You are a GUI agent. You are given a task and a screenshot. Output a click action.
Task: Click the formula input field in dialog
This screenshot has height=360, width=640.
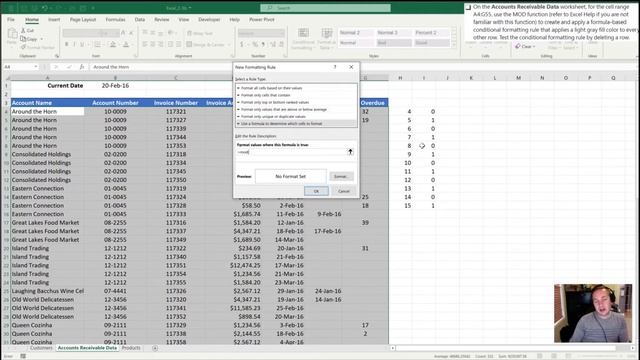pyautogui.click(x=291, y=152)
